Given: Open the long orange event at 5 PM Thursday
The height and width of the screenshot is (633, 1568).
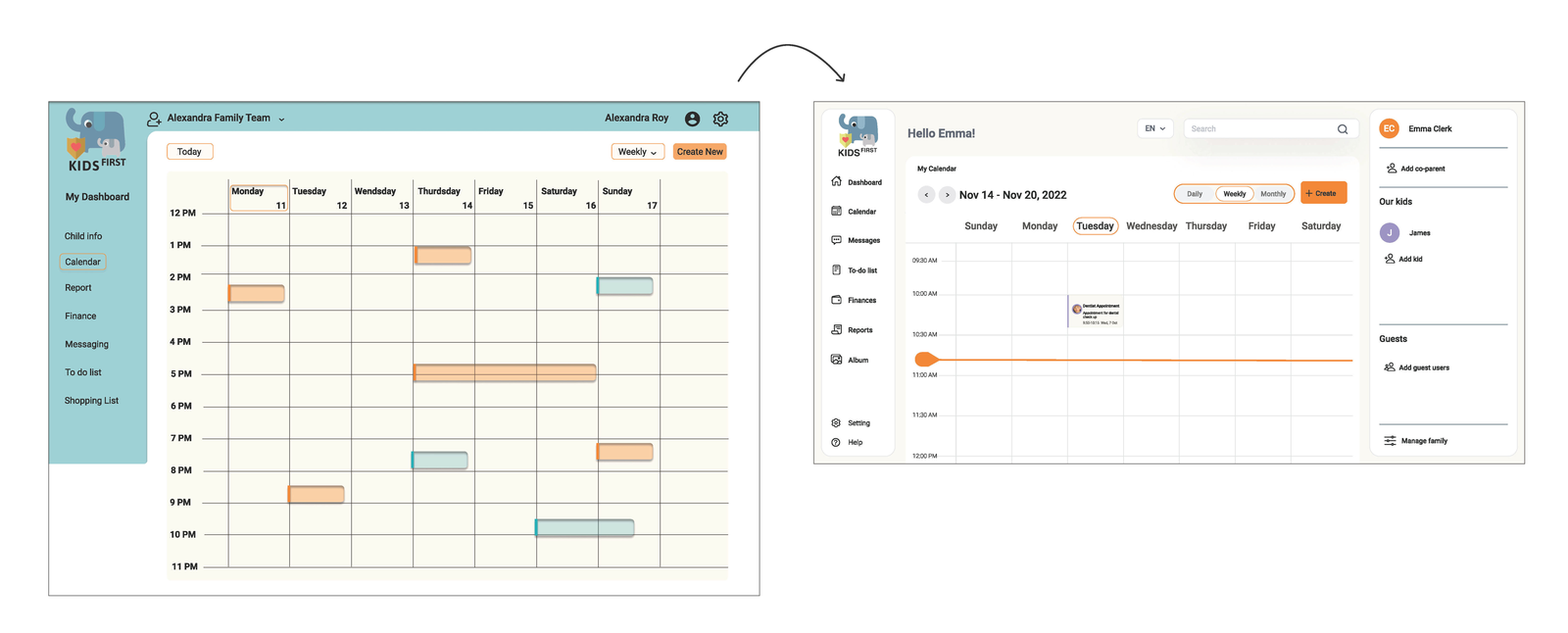Looking at the screenshot, I should (x=505, y=373).
